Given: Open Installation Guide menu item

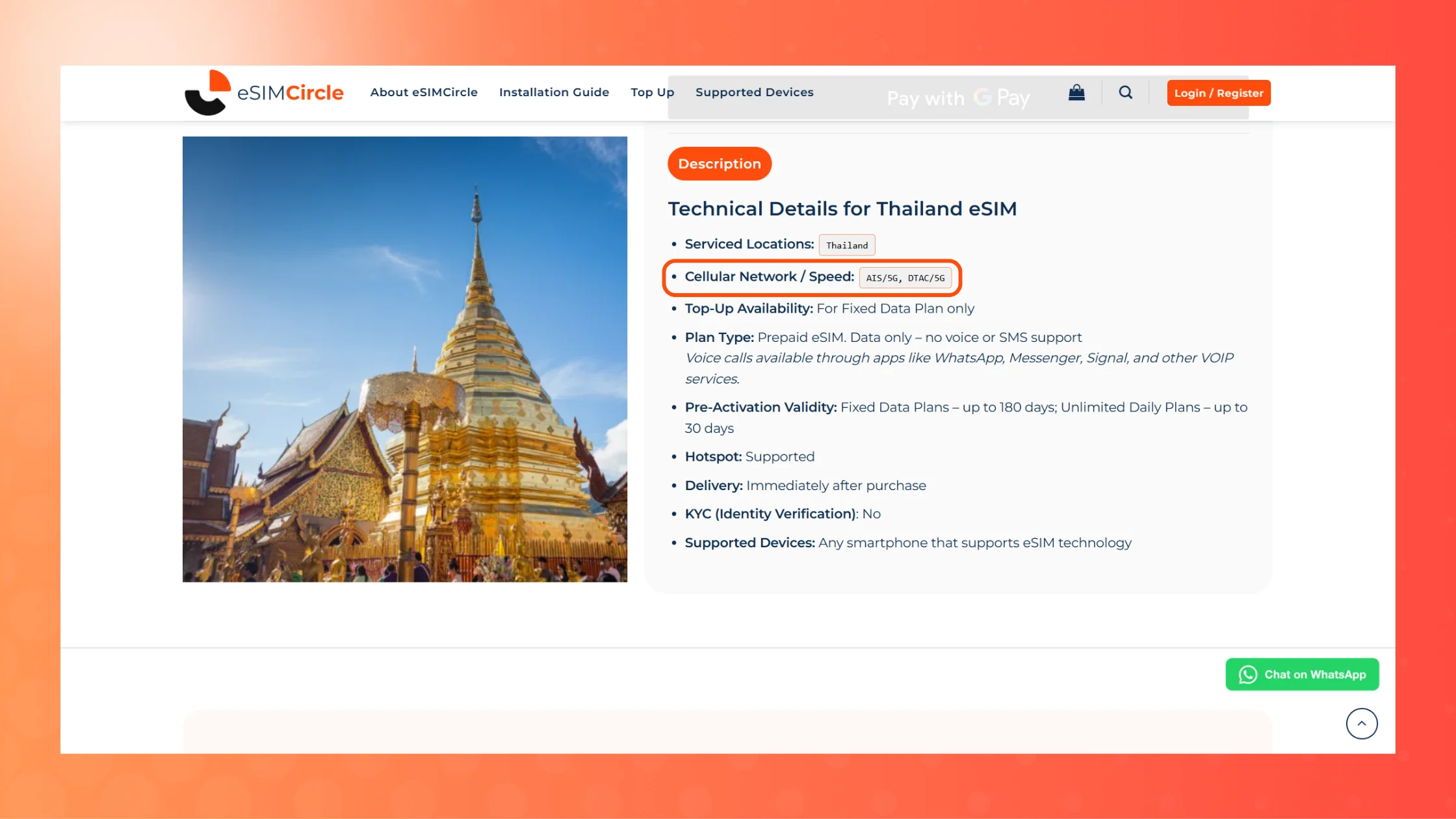Looking at the screenshot, I should pos(554,92).
